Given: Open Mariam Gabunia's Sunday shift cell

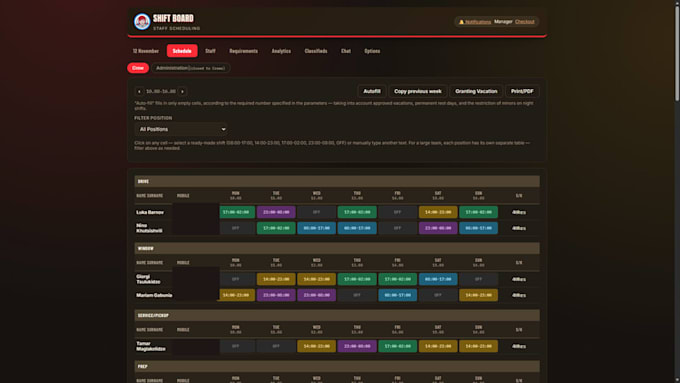Looking at the screenshot, I should [x=478, y=295].
